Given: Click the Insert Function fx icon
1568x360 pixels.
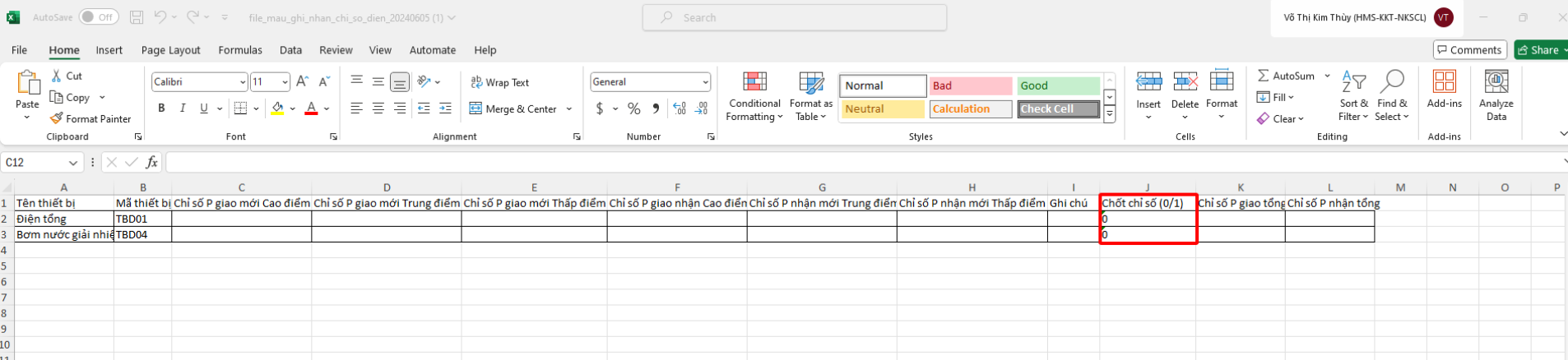Looking at the screenshot, I should [x=152, y=163].
